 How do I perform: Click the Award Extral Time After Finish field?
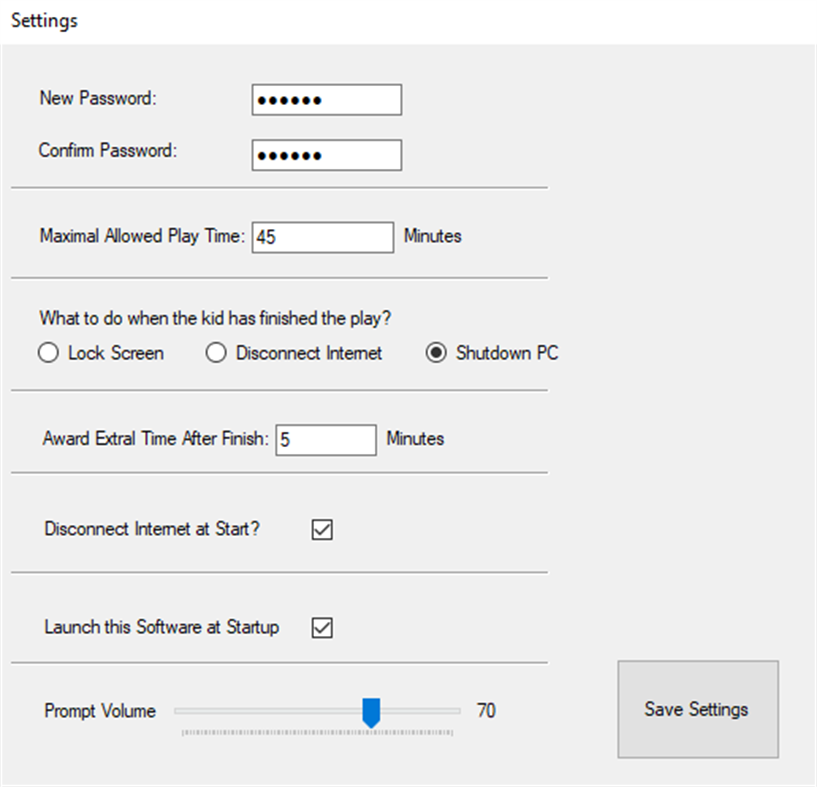[325, 439]
